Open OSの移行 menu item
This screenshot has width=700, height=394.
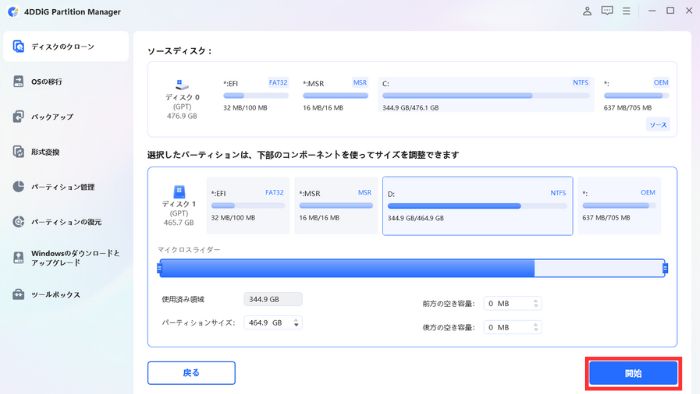[x=66, y=82]
